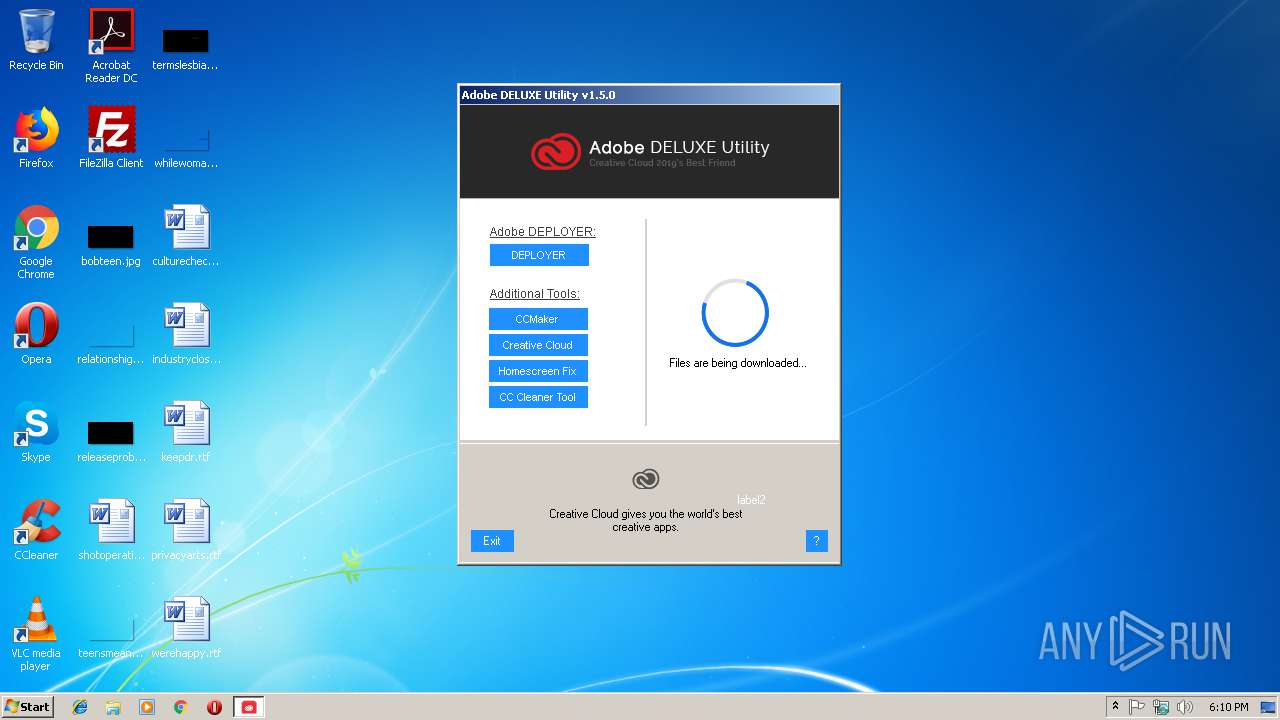Select the werehappy.rtf document icon
The height and width of the screenshot is (720, 1280).
tap(186, 628)
